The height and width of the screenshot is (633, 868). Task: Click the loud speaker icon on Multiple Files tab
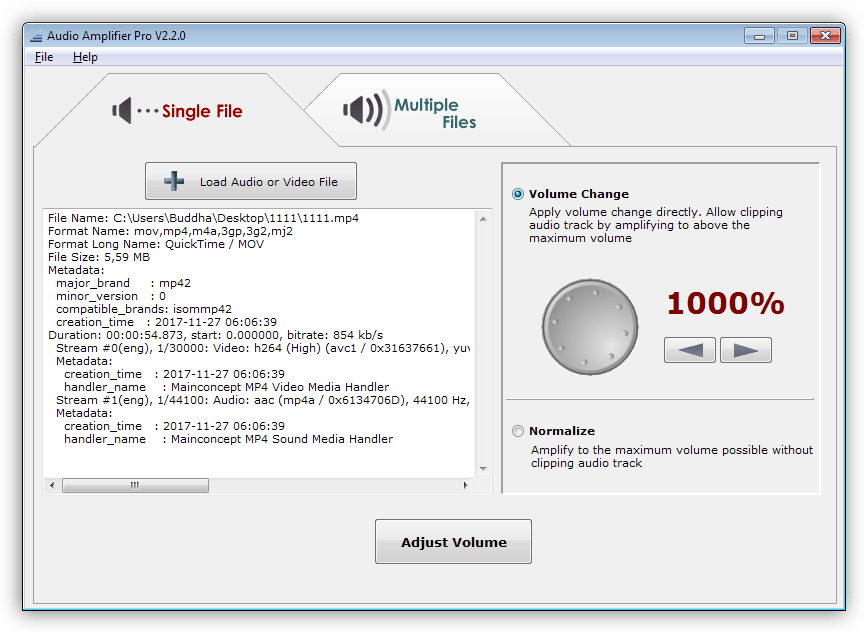(x=365, y=110)
